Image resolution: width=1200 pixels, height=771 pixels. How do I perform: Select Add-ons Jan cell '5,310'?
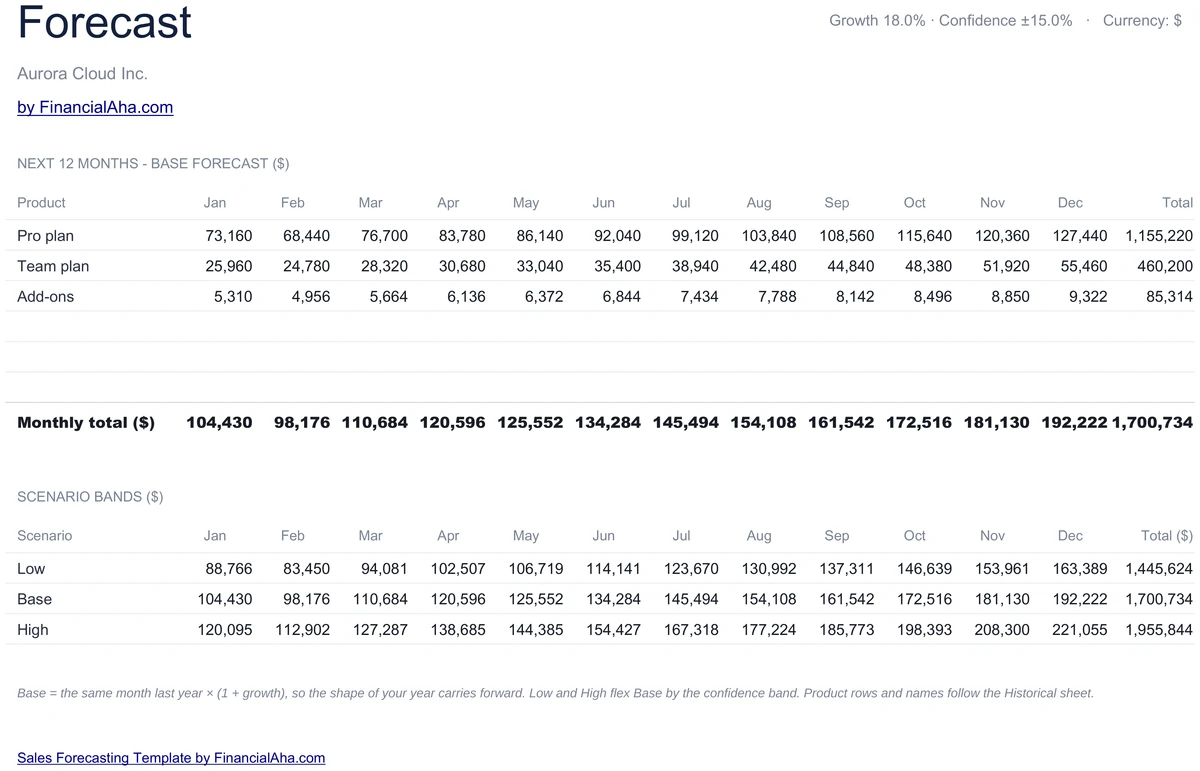point(233,297)
